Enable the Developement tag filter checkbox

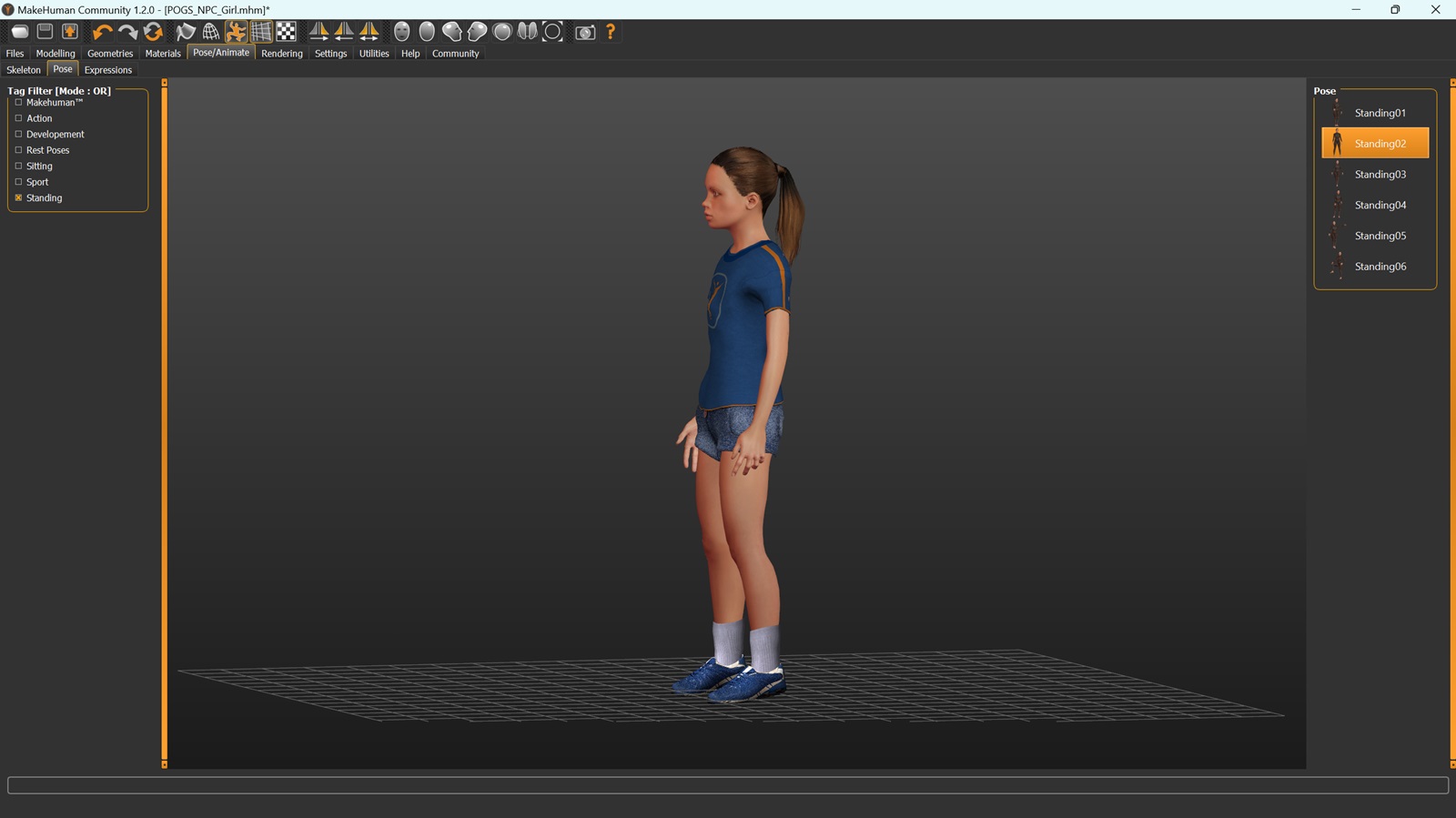pyautogui.click(x=18, y=135)
